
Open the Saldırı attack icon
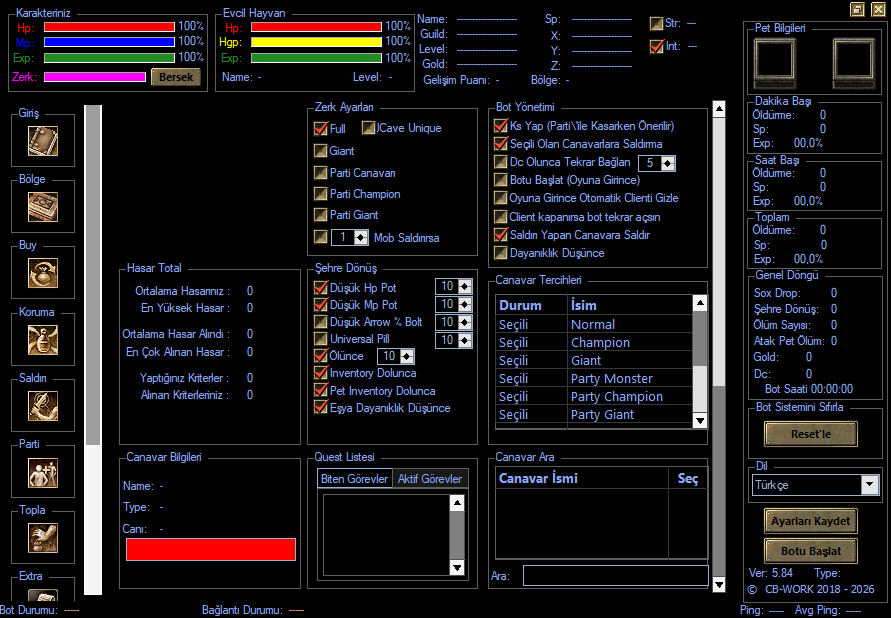pyautogui.click(x=43, y=406)
